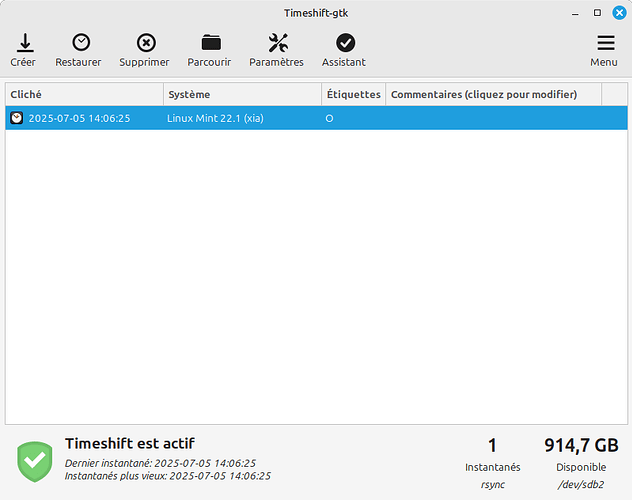Open Restaurer with the clock icon
Screen dimensions: 632x500
81,42
